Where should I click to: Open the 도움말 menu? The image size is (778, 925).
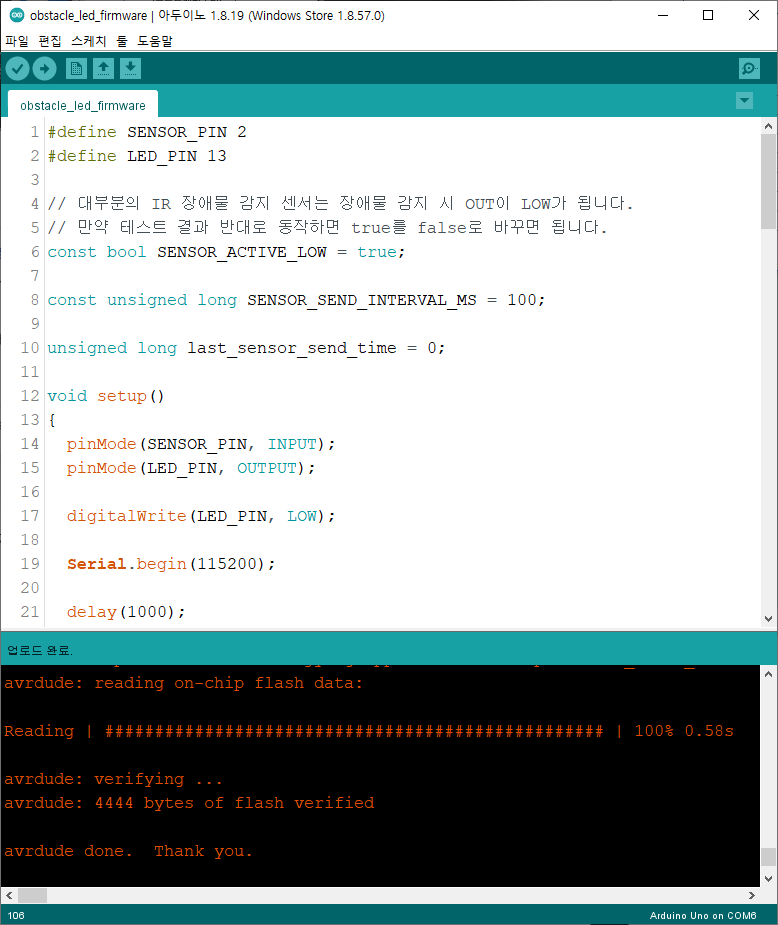coord(155,41)
